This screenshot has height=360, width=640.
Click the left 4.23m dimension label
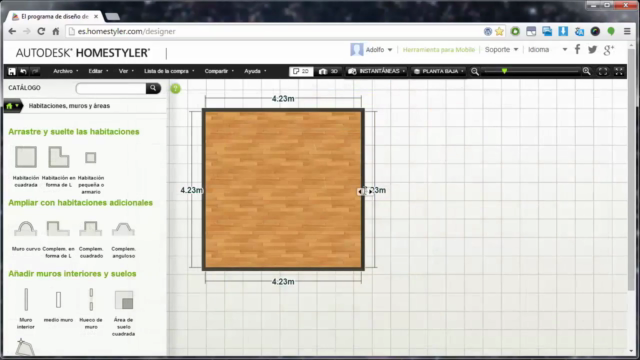(191, 190)
